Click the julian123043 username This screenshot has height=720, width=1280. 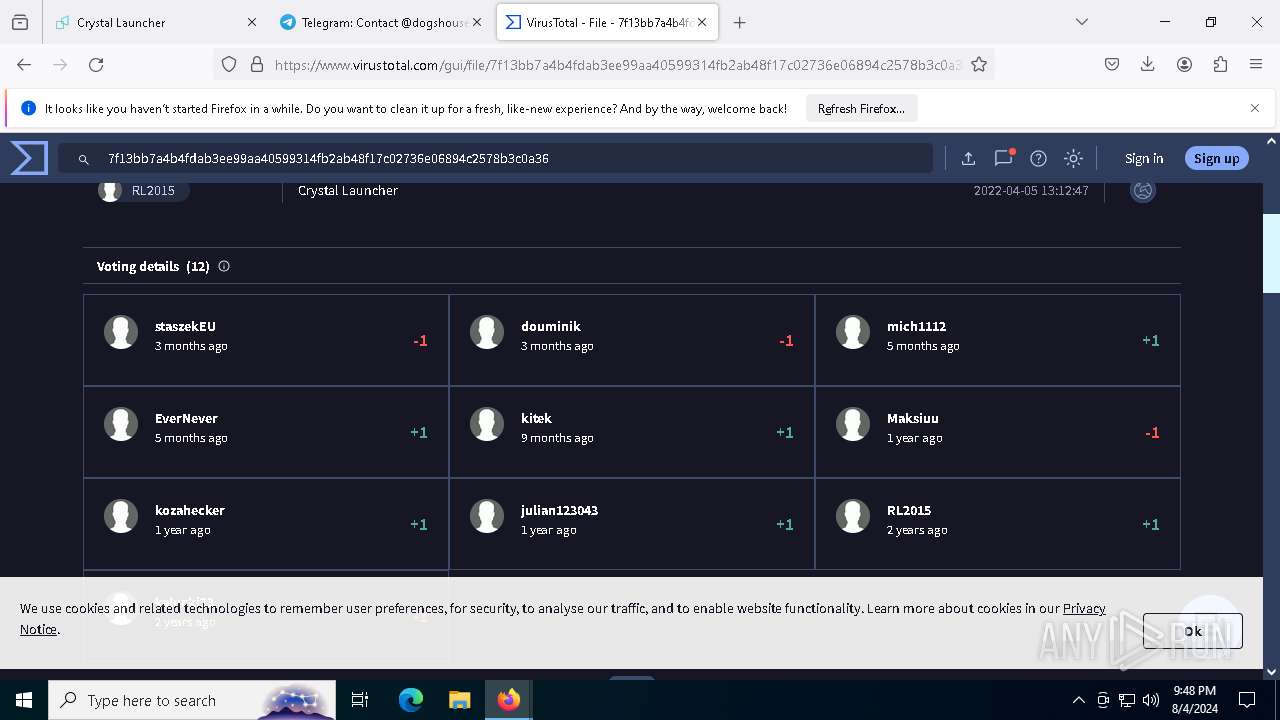point(559,510)
